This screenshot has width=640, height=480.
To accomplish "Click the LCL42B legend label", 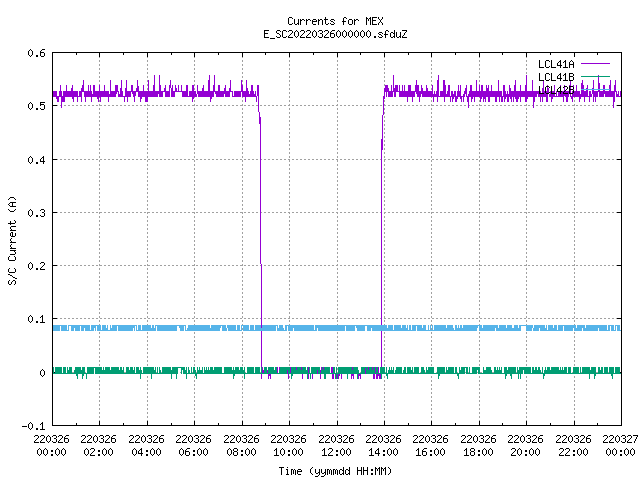I will tap(556, 90).
